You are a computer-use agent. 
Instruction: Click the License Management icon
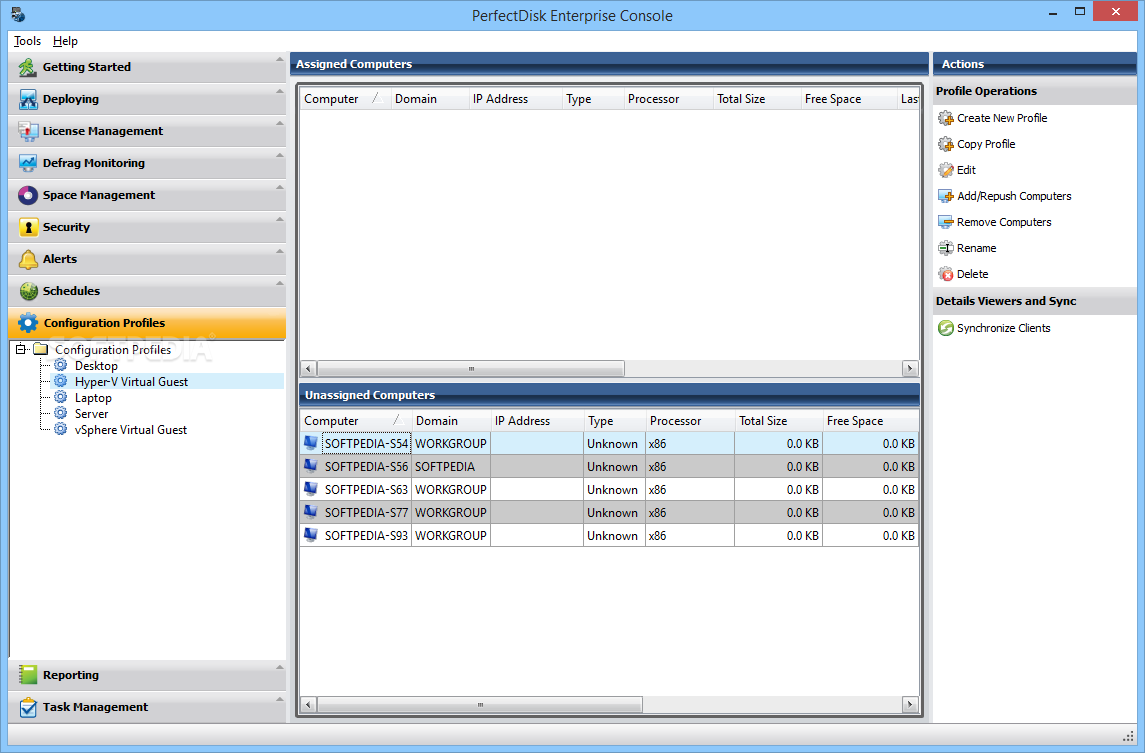(28, 131)
